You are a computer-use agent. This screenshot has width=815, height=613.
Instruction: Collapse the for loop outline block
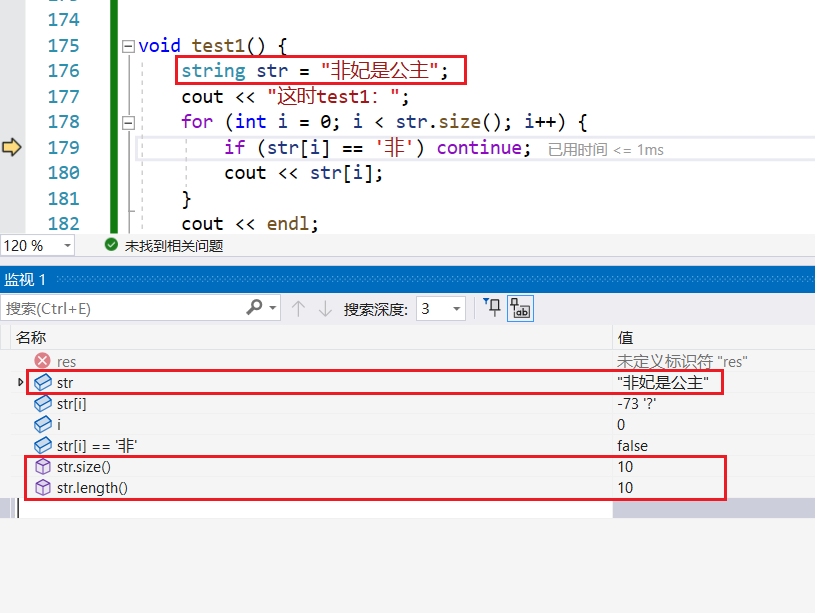click(x=128, y=123)
